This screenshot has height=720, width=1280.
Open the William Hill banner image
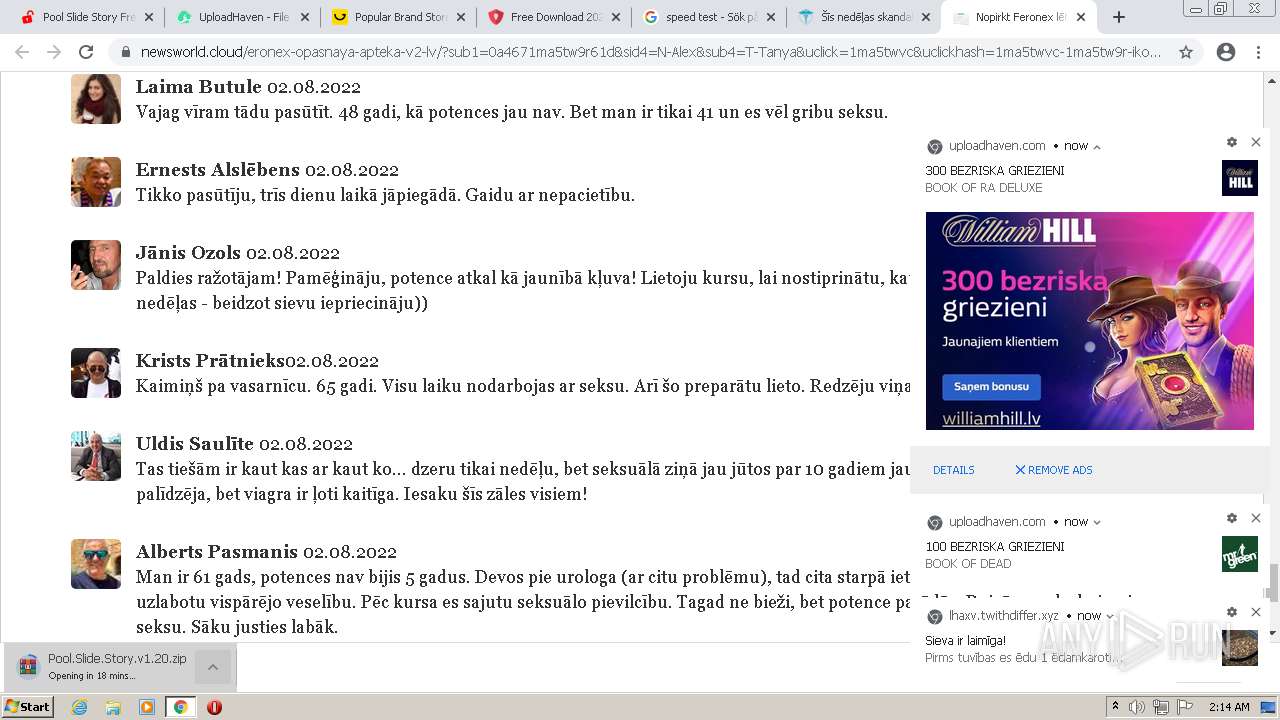1090,321
